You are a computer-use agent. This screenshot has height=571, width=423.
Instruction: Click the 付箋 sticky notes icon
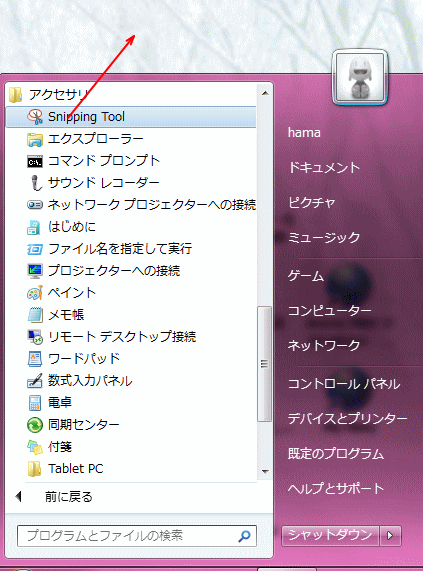35,447
